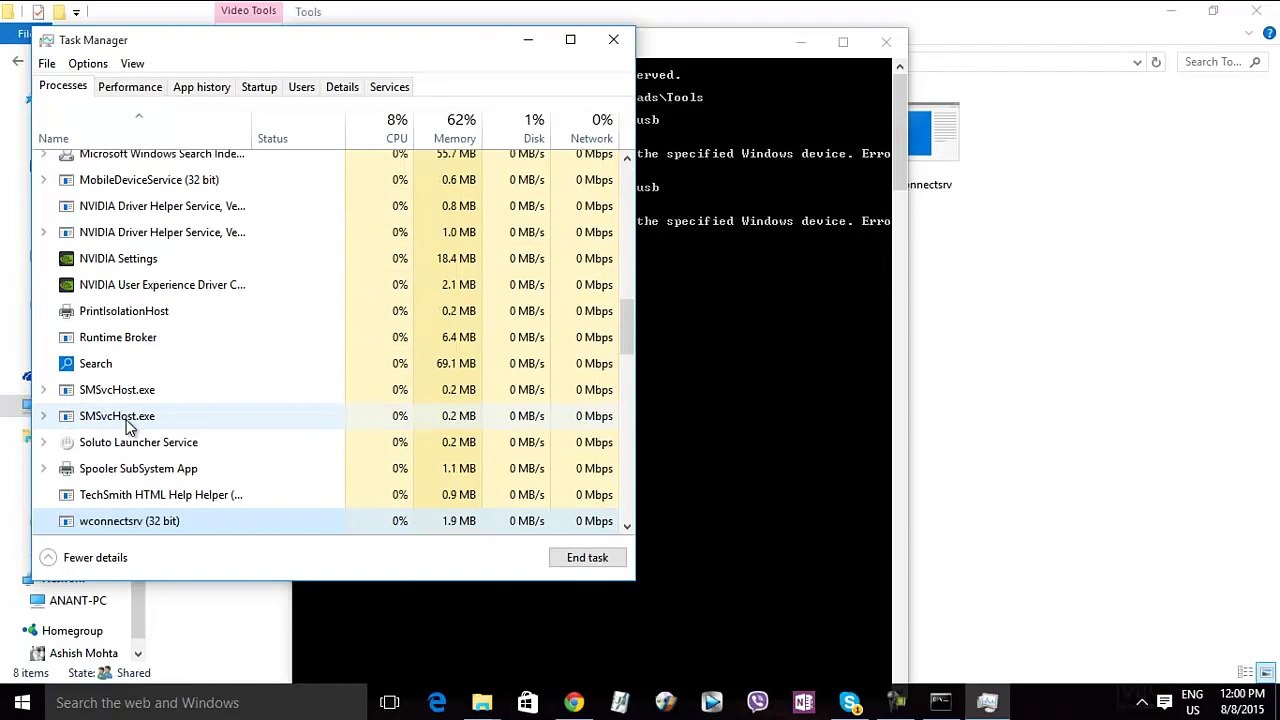Image resolution: width=1280 pixels, height=720 pixels.
Task: Select Ashish Mohta in Explorer navigation pane
Action: tap(83, 654)
